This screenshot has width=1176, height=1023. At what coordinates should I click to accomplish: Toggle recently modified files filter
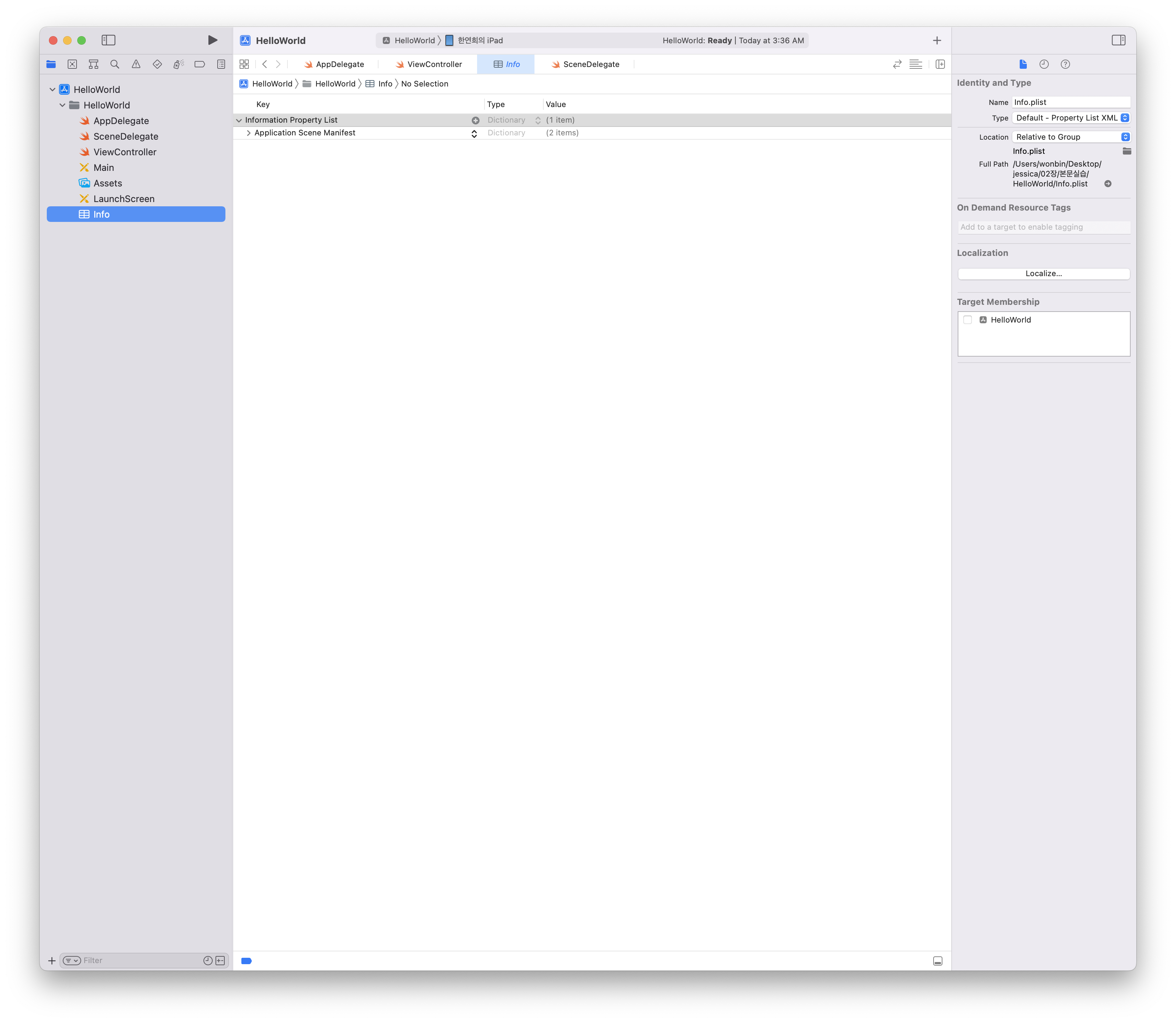(x=208, y=960)
